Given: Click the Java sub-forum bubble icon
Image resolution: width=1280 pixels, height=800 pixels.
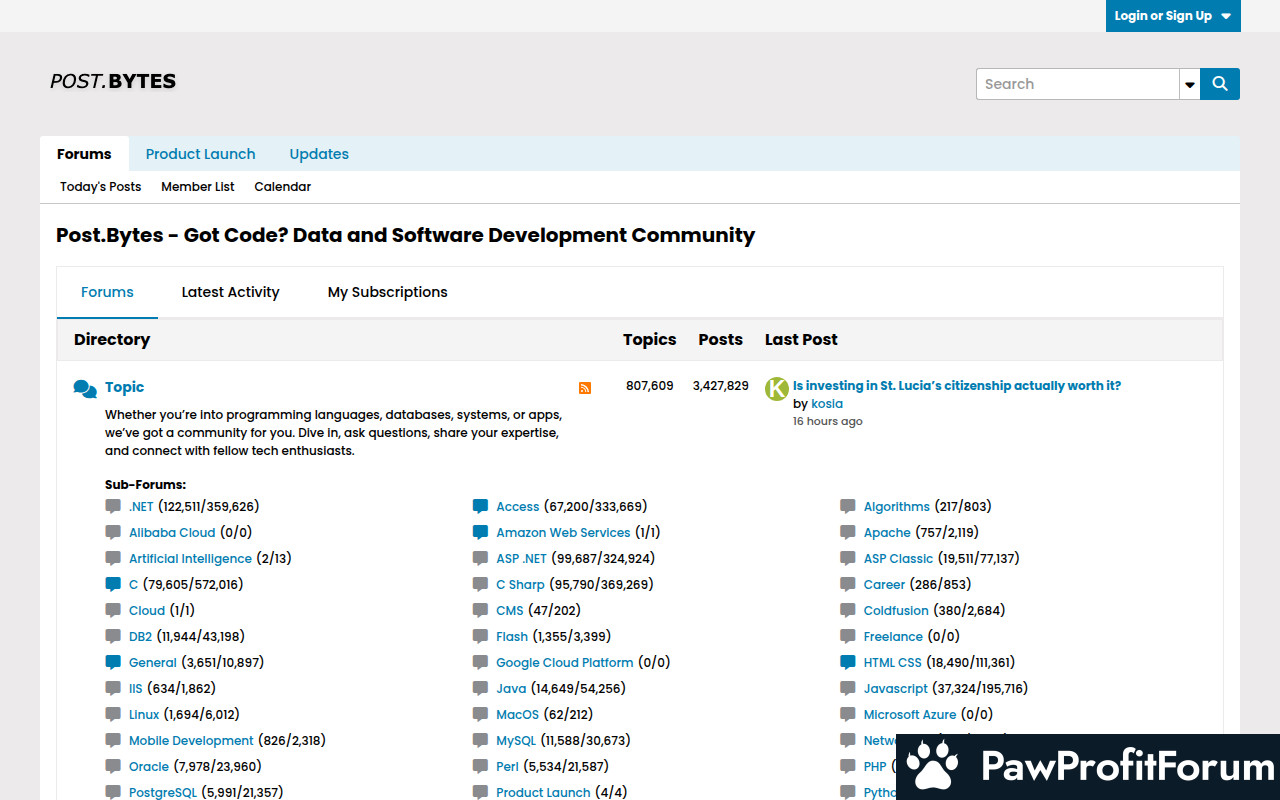Looking at the screenshot, I should click(480, 688).
